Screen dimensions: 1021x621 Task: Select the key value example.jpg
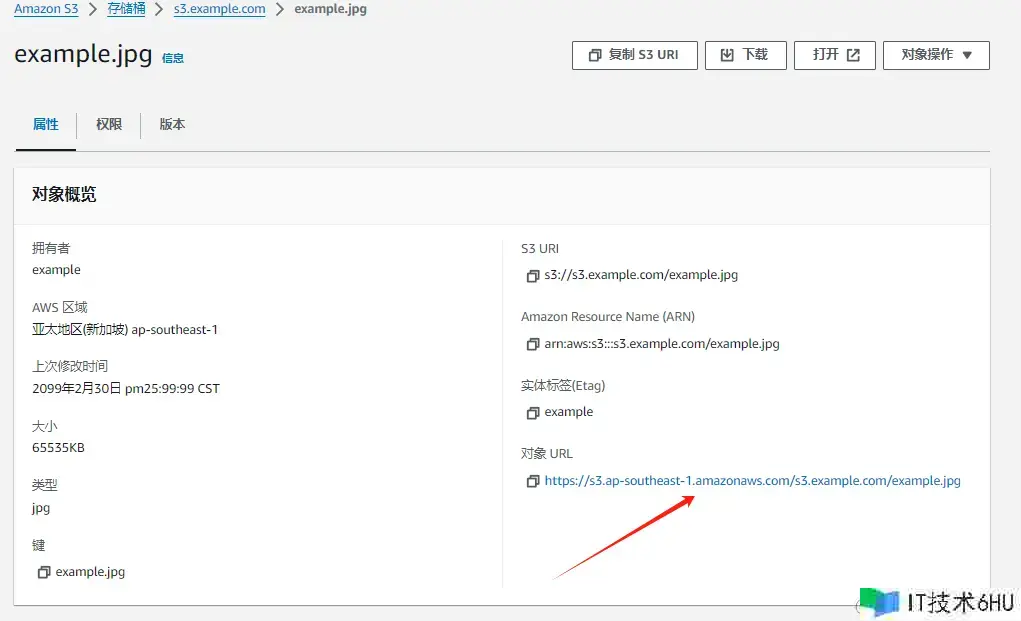pyautogui.click(x=90, y=572)
